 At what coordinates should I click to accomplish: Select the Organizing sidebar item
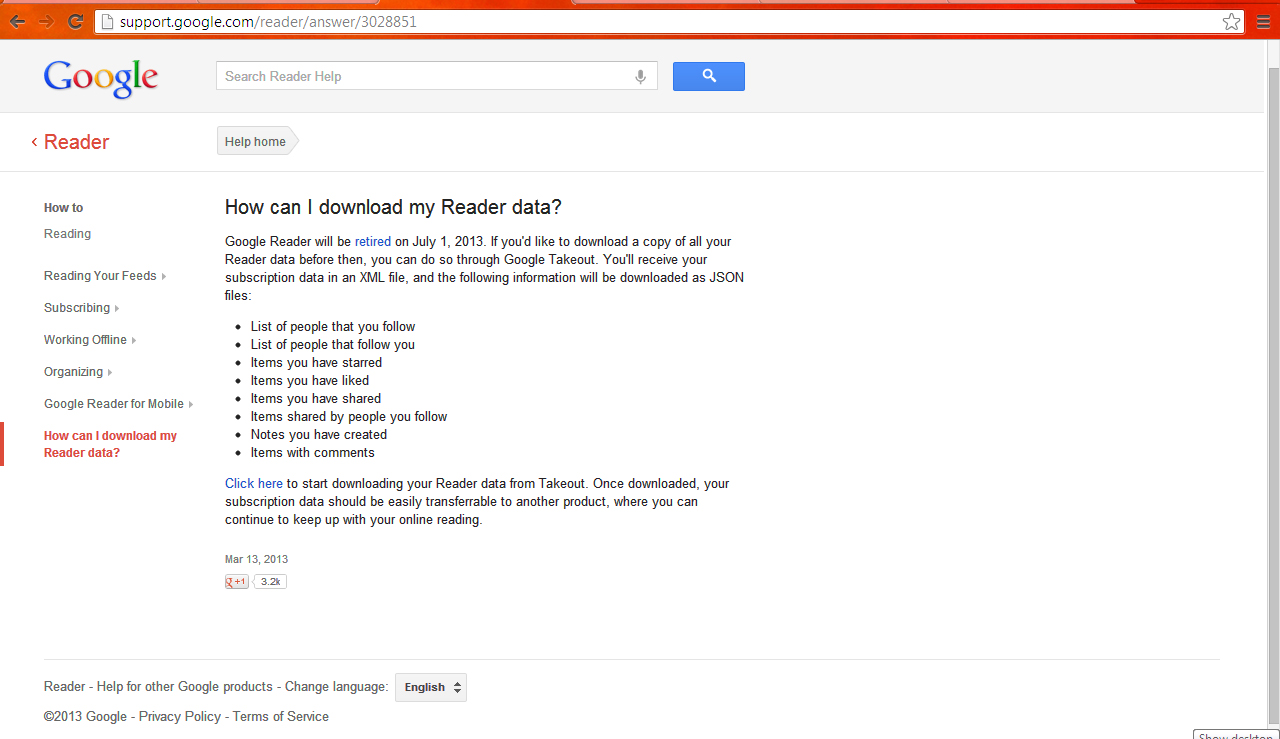point(78,372)
